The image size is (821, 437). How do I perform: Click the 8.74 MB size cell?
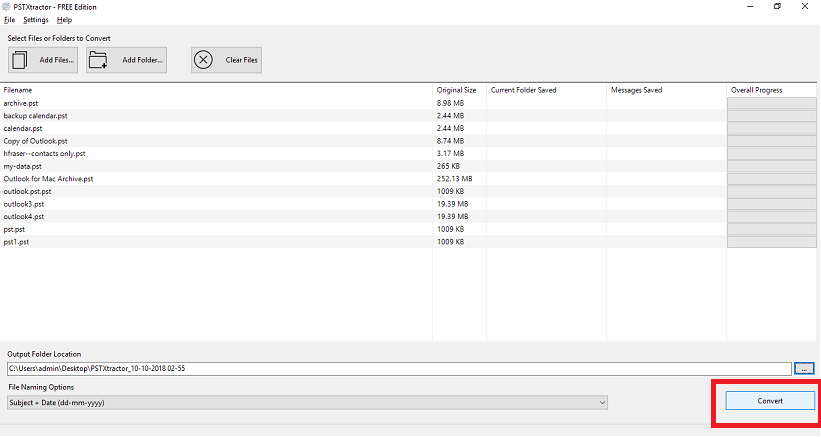[450, 141]
